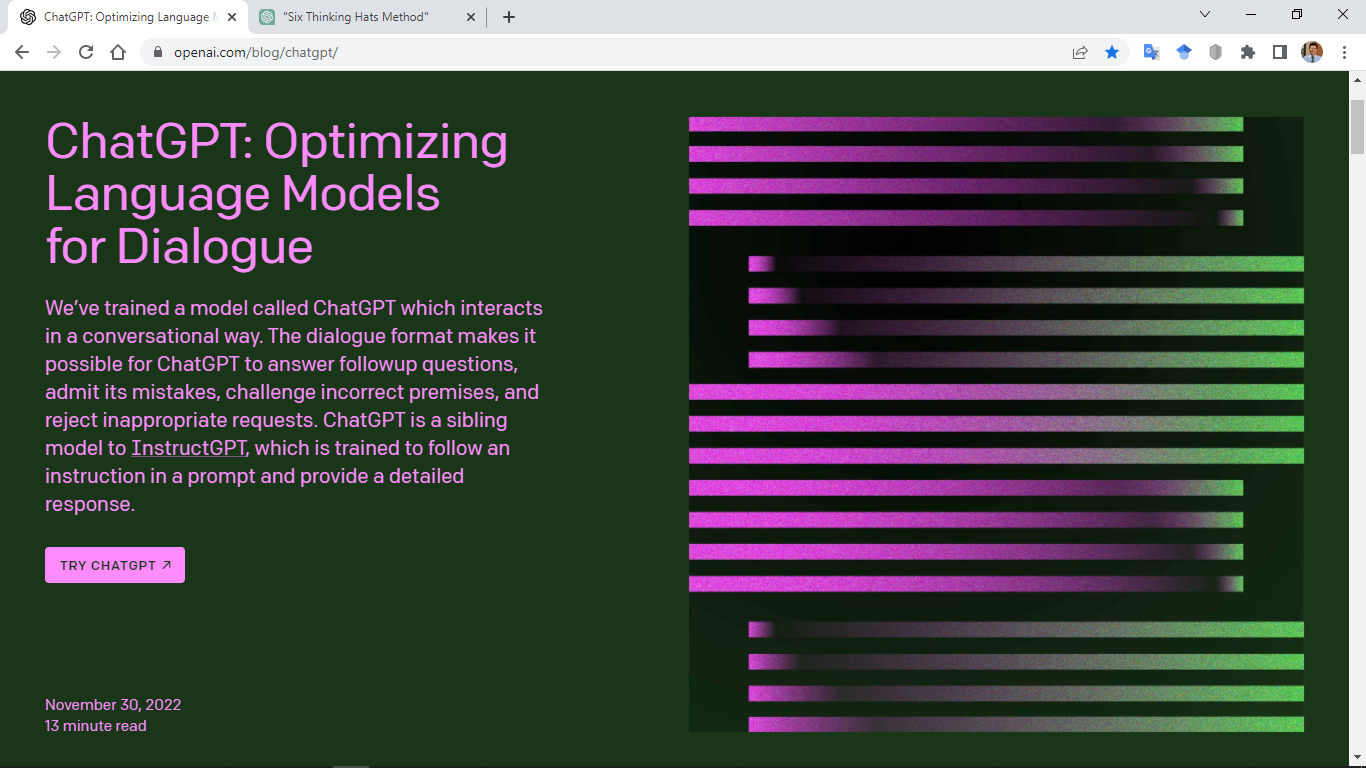Screen dimensions: 1366x768
Task: Click the blue bookmark star icon
Action: coord(1112,52)
